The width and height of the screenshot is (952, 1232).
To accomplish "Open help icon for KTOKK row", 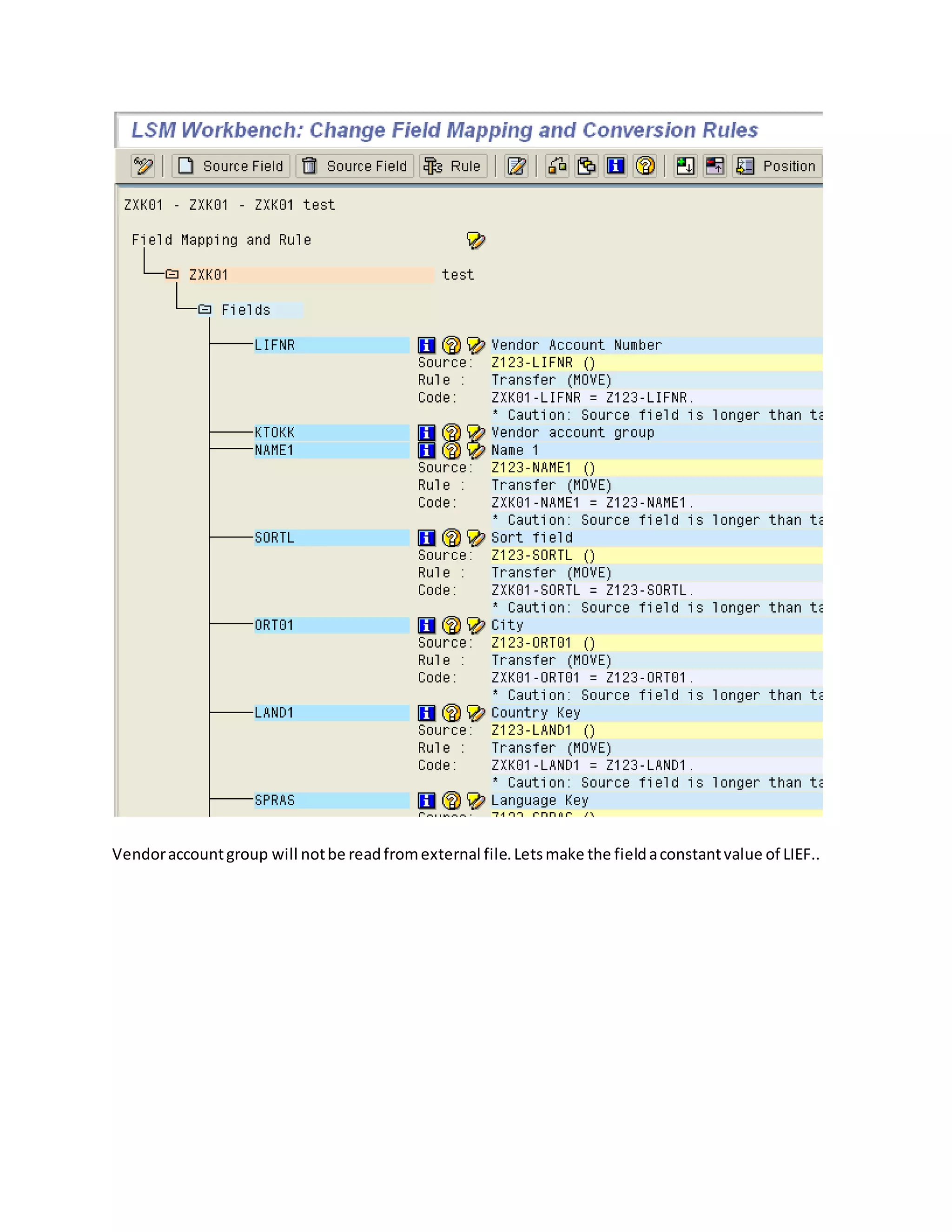I will click(x=451, y=433).
